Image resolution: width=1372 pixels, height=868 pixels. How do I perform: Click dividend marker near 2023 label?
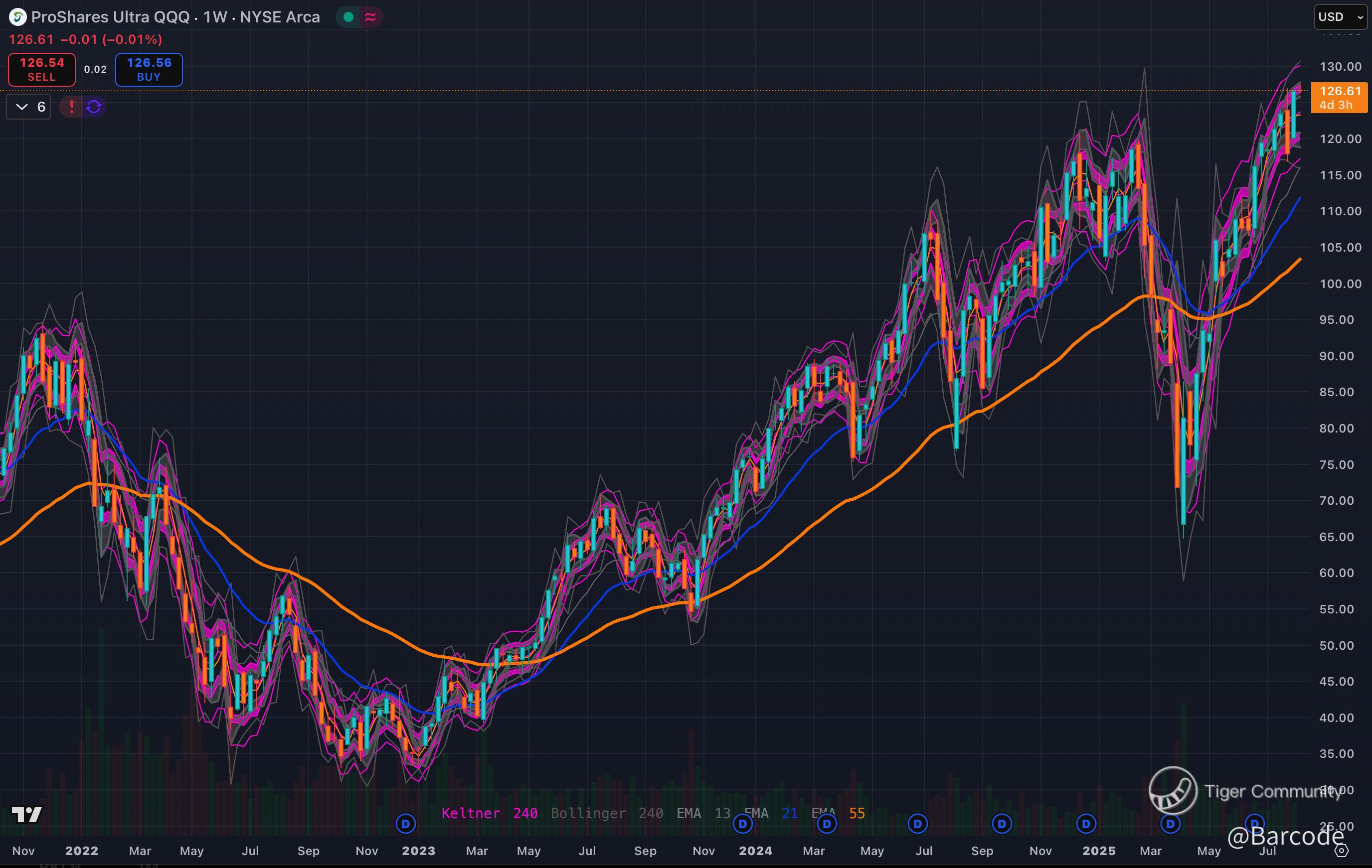coord(406,824)
